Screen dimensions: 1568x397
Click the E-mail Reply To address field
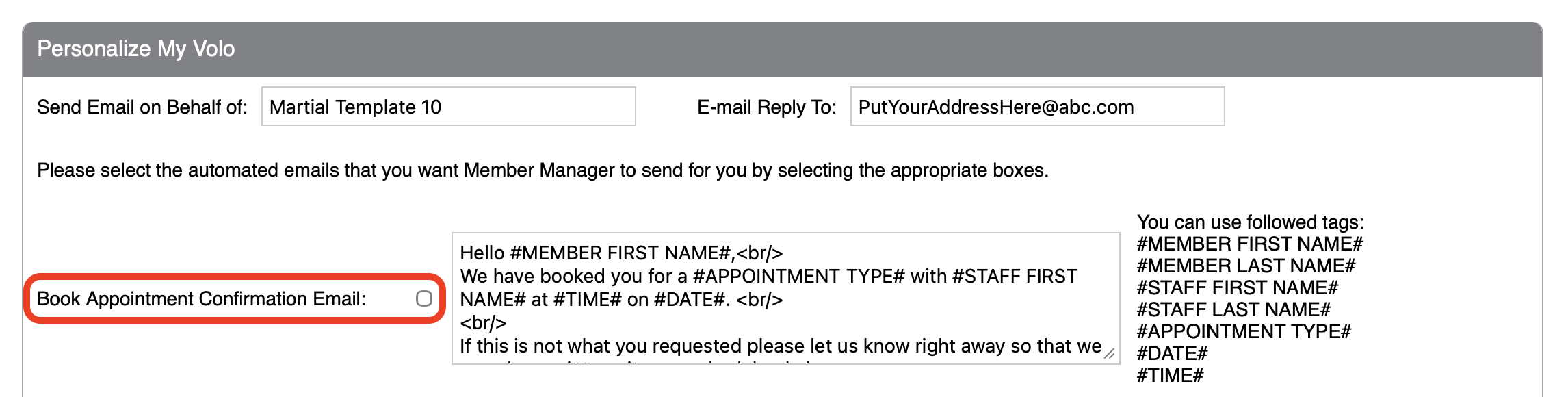click(x=1036, y=107)
